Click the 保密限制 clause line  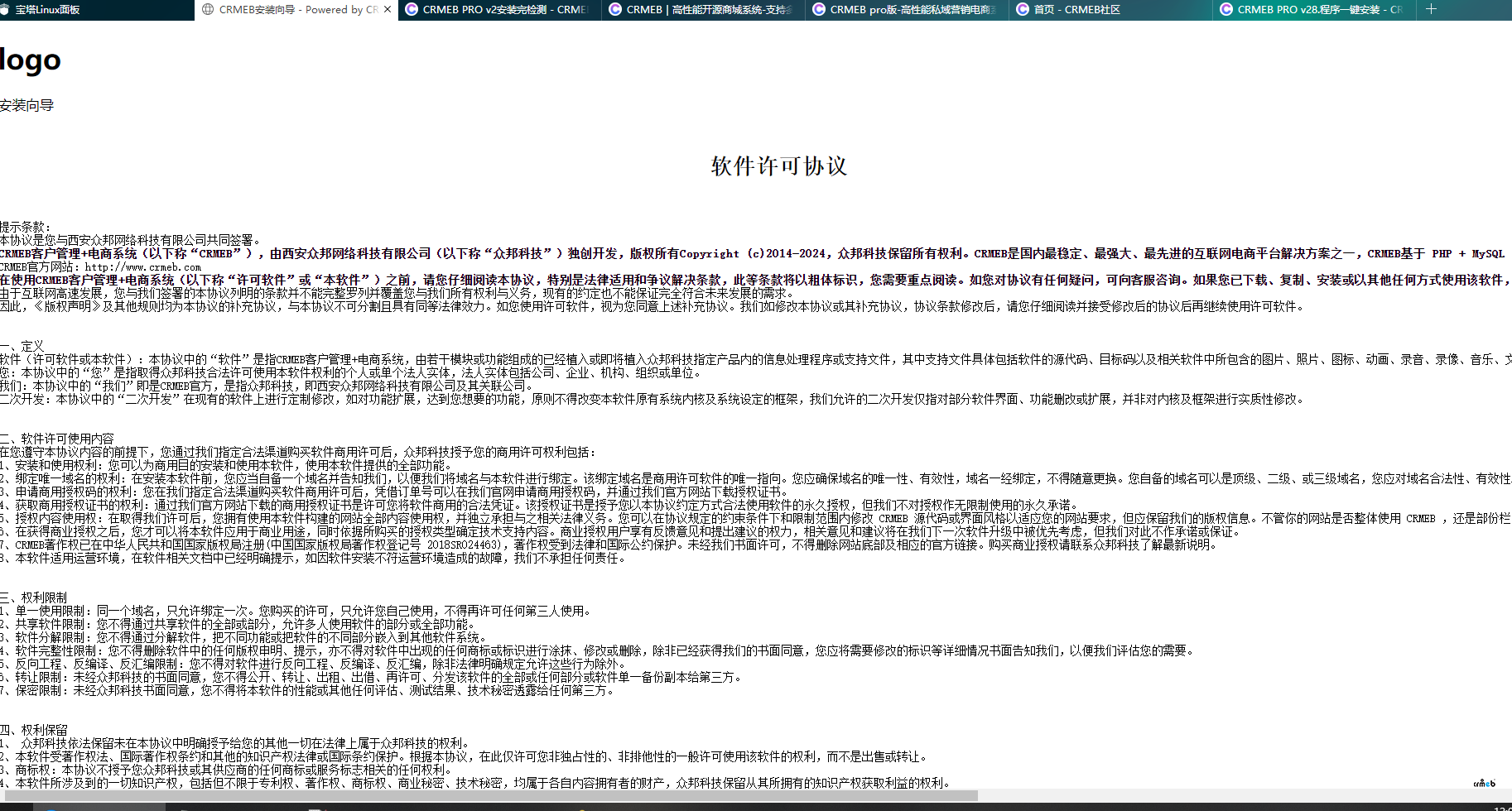pos(308,690)
